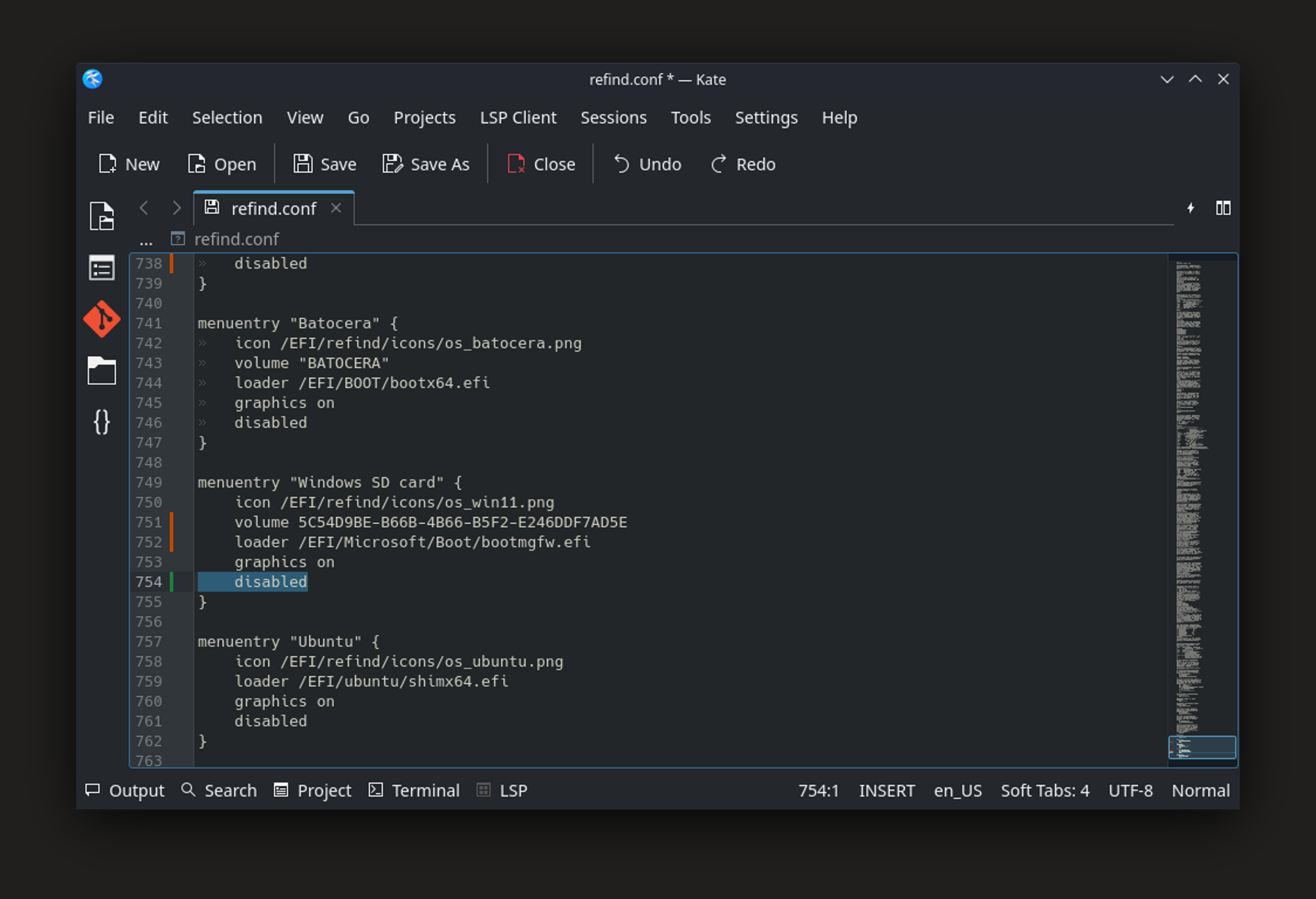Click the quick open lightning icon
Screen dimensions: 1316x899
pos(1190,208)
